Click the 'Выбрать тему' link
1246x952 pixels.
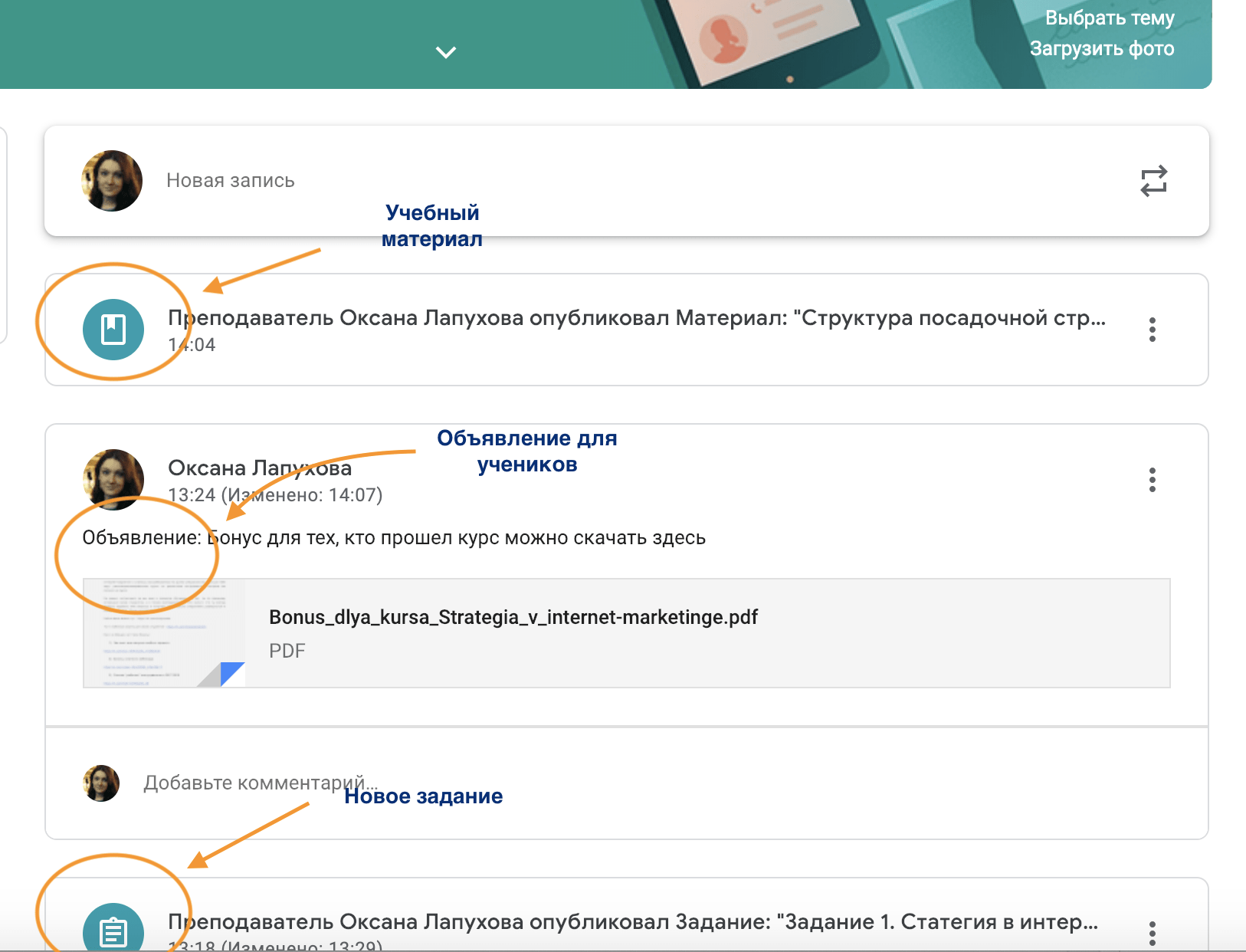1109,18
